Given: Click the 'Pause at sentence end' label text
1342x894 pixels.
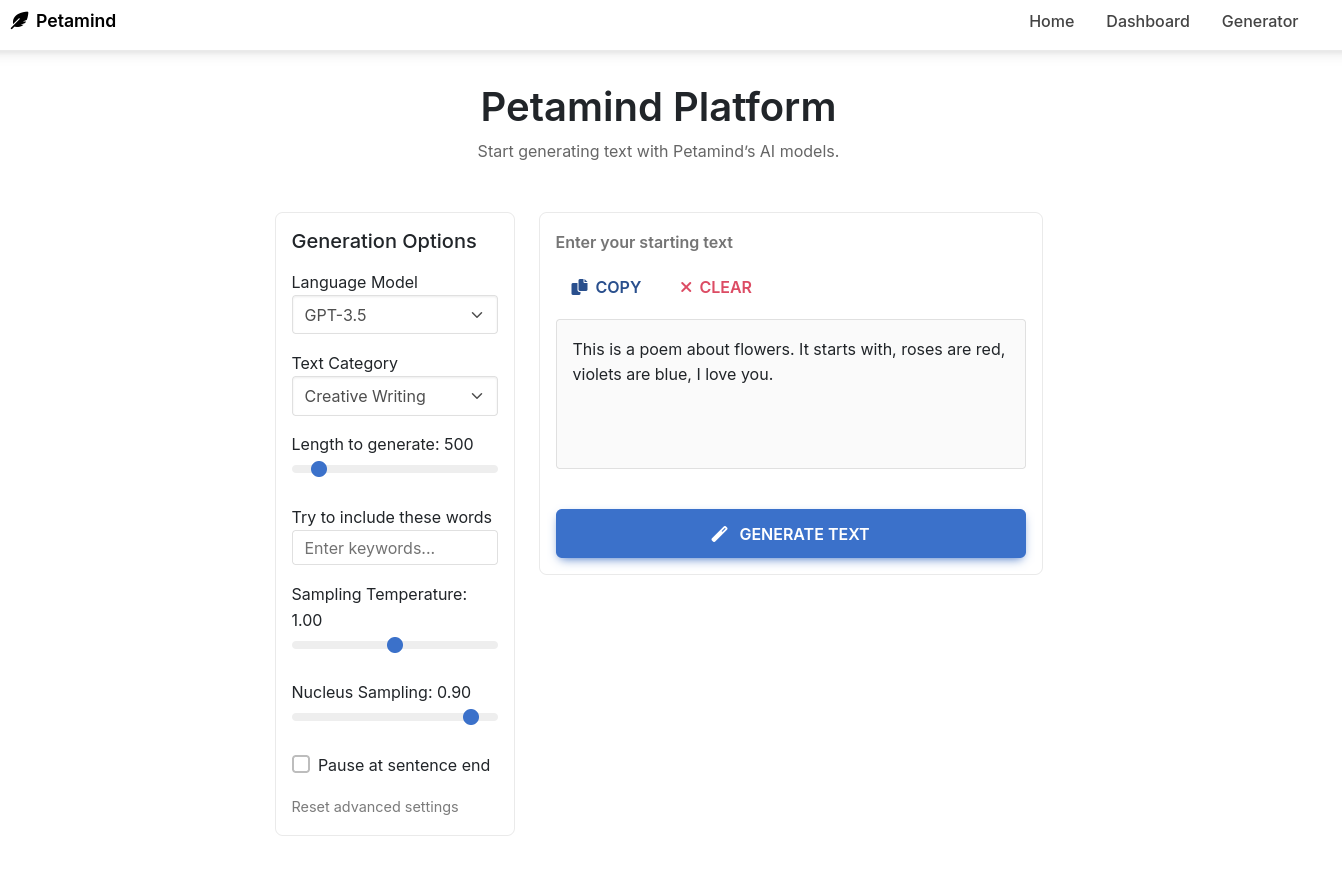Looking at the screenshot, I should tap(404, 765).
